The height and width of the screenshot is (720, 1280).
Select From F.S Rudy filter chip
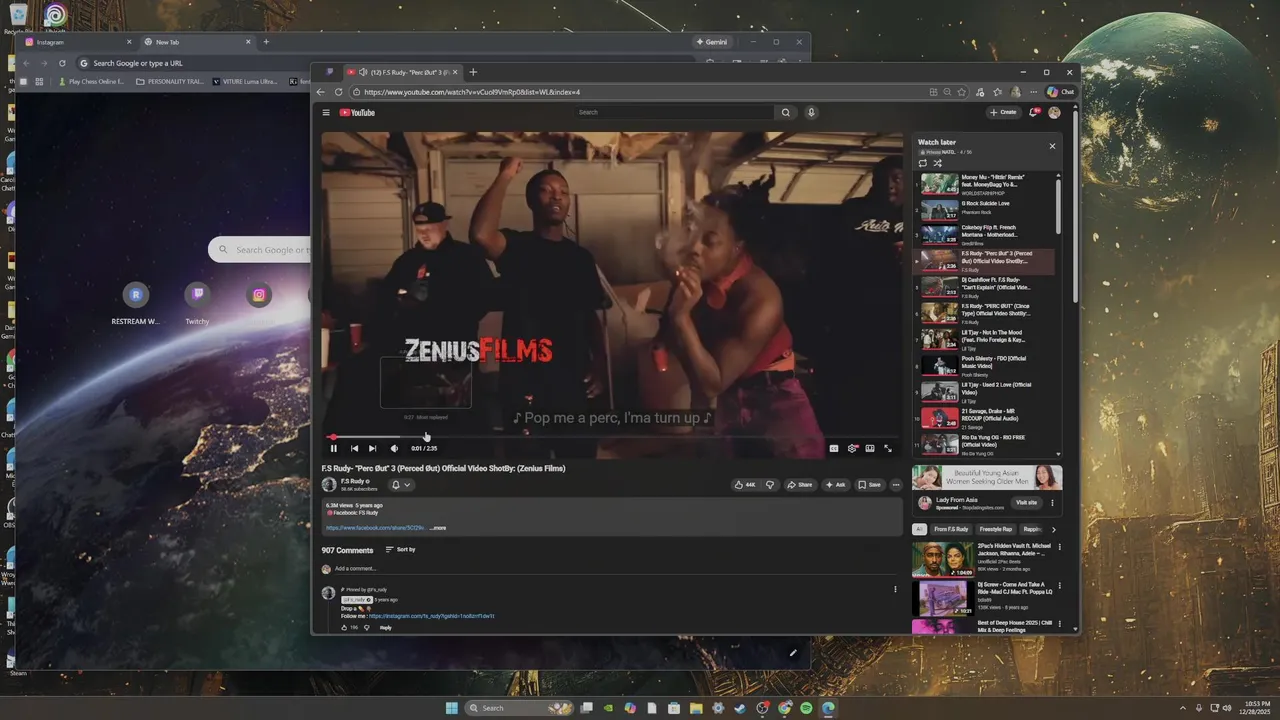click(x=951, y=529)
